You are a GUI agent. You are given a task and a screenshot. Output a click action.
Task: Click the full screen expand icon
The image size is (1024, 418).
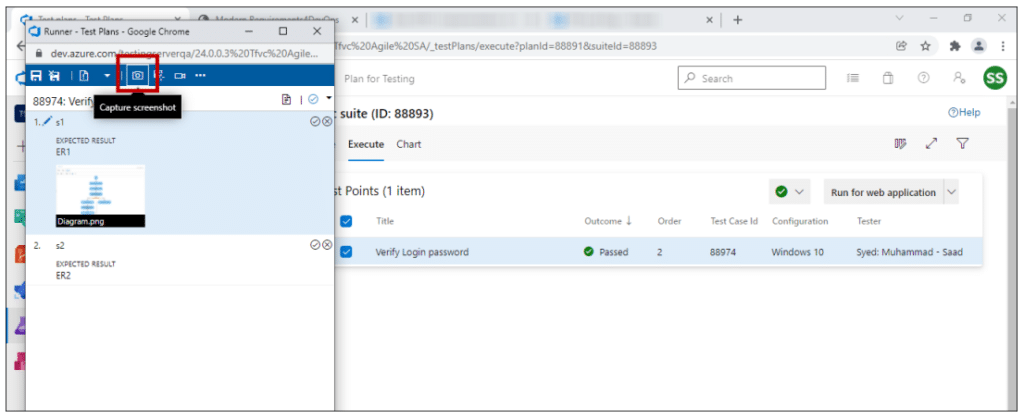(x=931, y=144)
